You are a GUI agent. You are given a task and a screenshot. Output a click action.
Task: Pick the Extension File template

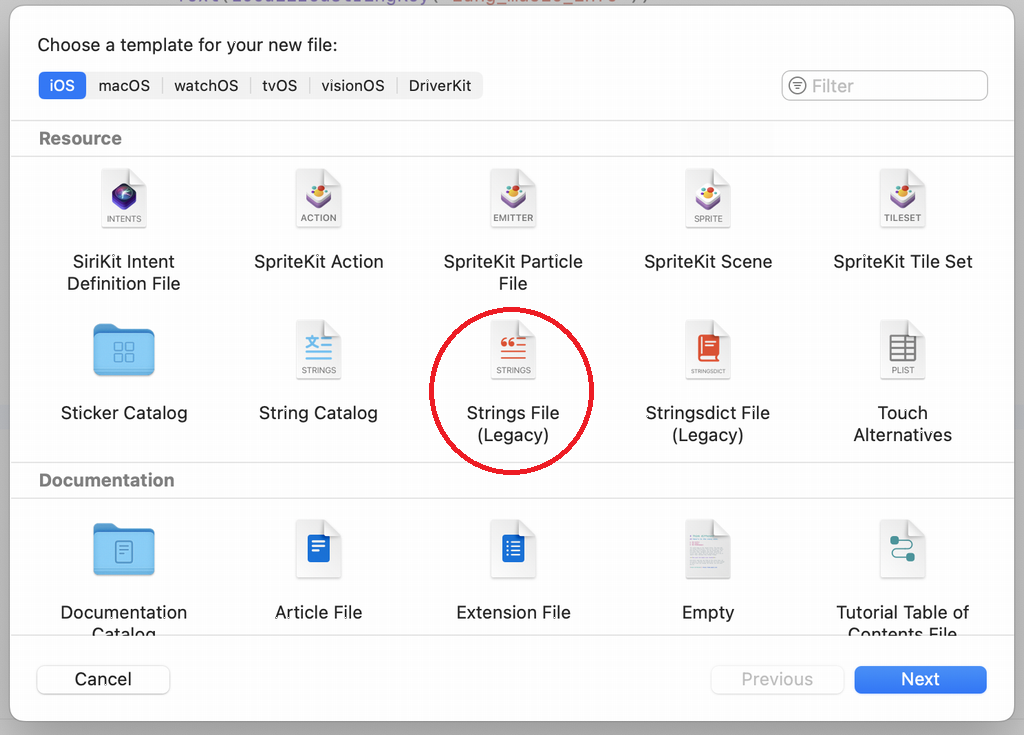coord(513,550)
